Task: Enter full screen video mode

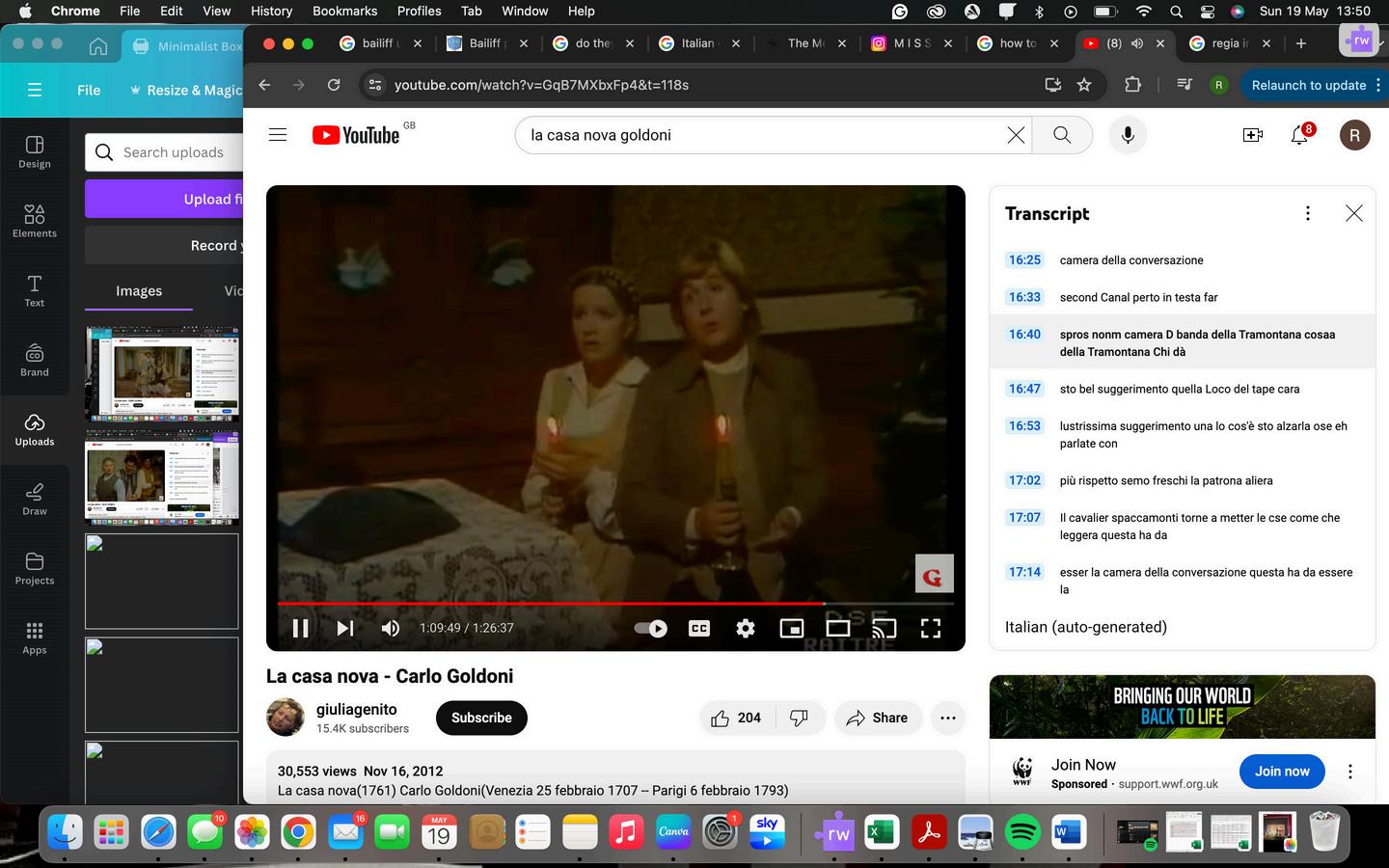Action: click(x=931, y=628)
